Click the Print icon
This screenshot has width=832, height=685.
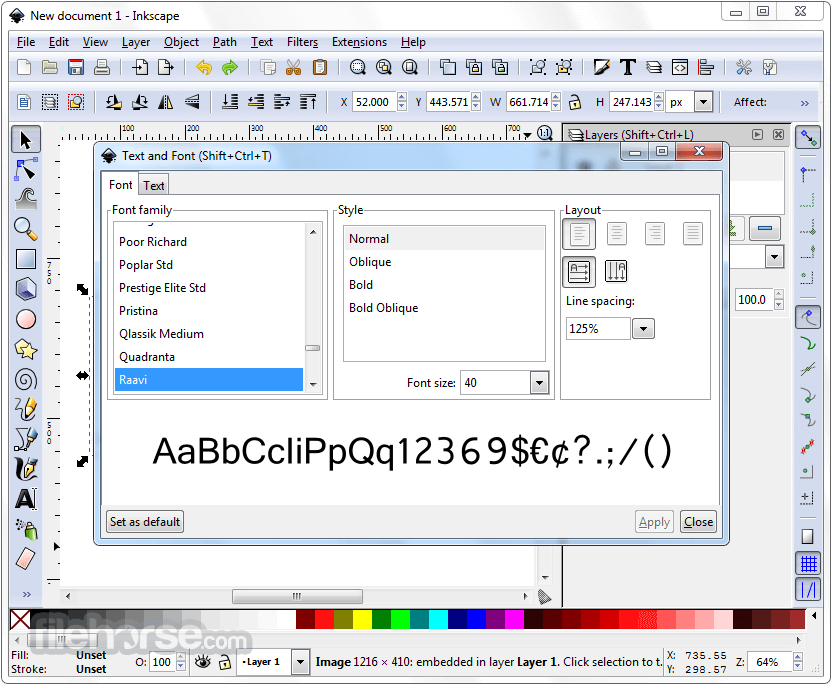click(x=101, y=67)
